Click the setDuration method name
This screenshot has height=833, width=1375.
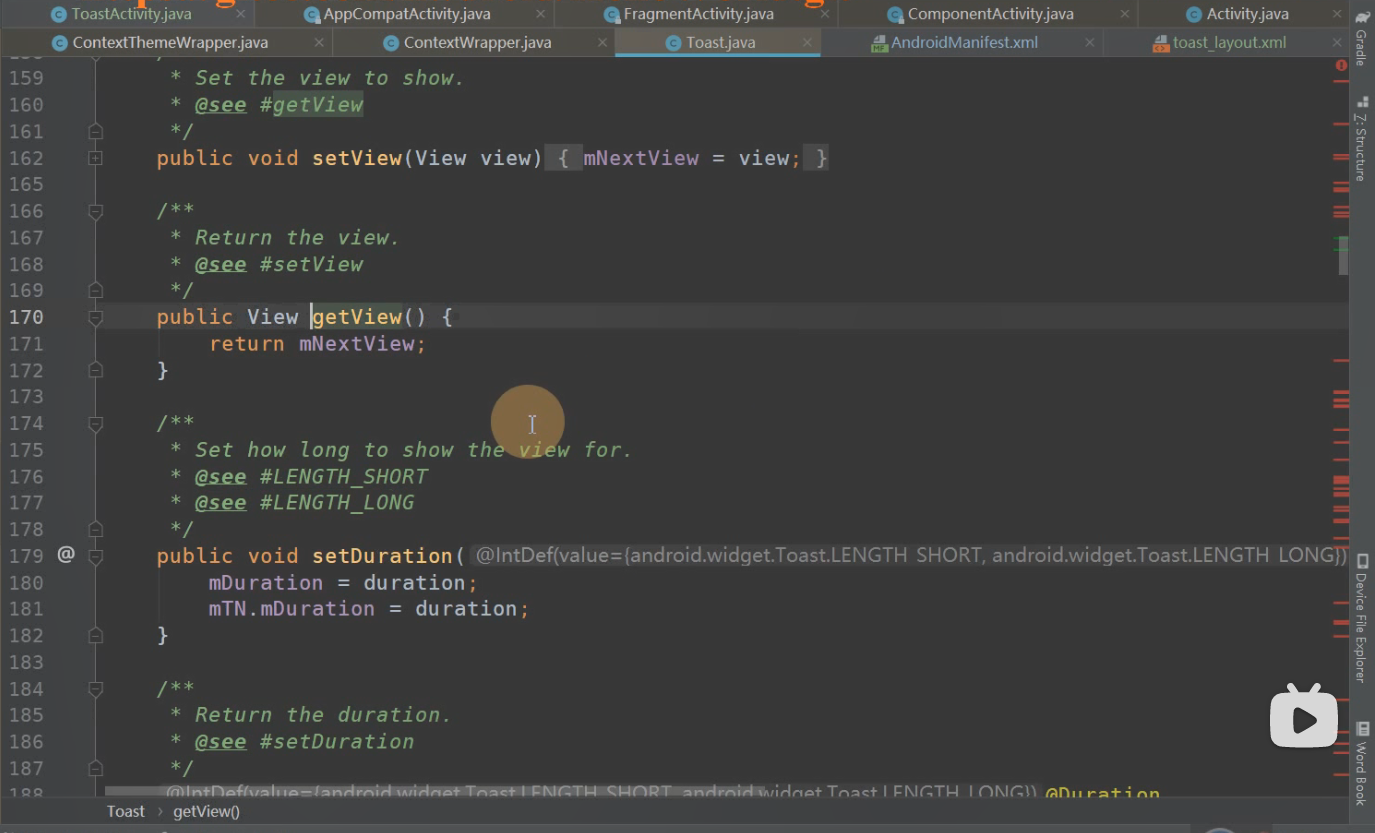tap(383, 555)
